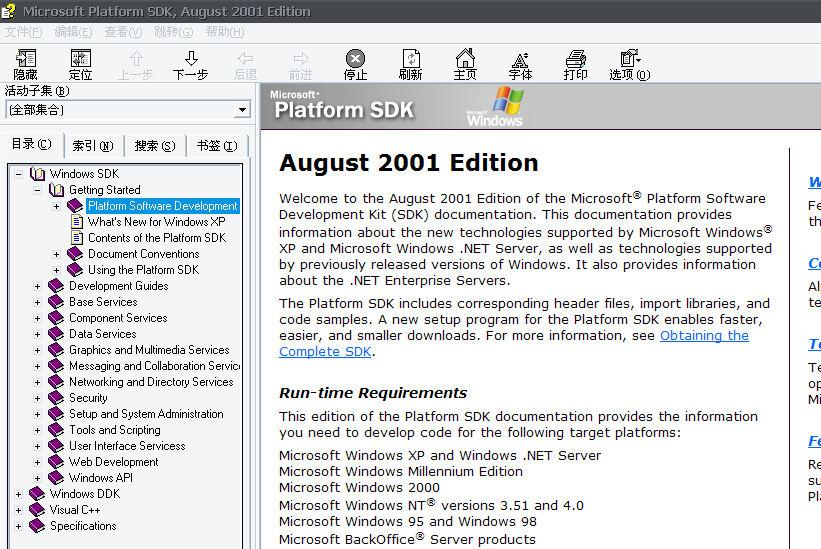
Task: Click the 定位 locate toolbar icon
Action: coord(80,64)
